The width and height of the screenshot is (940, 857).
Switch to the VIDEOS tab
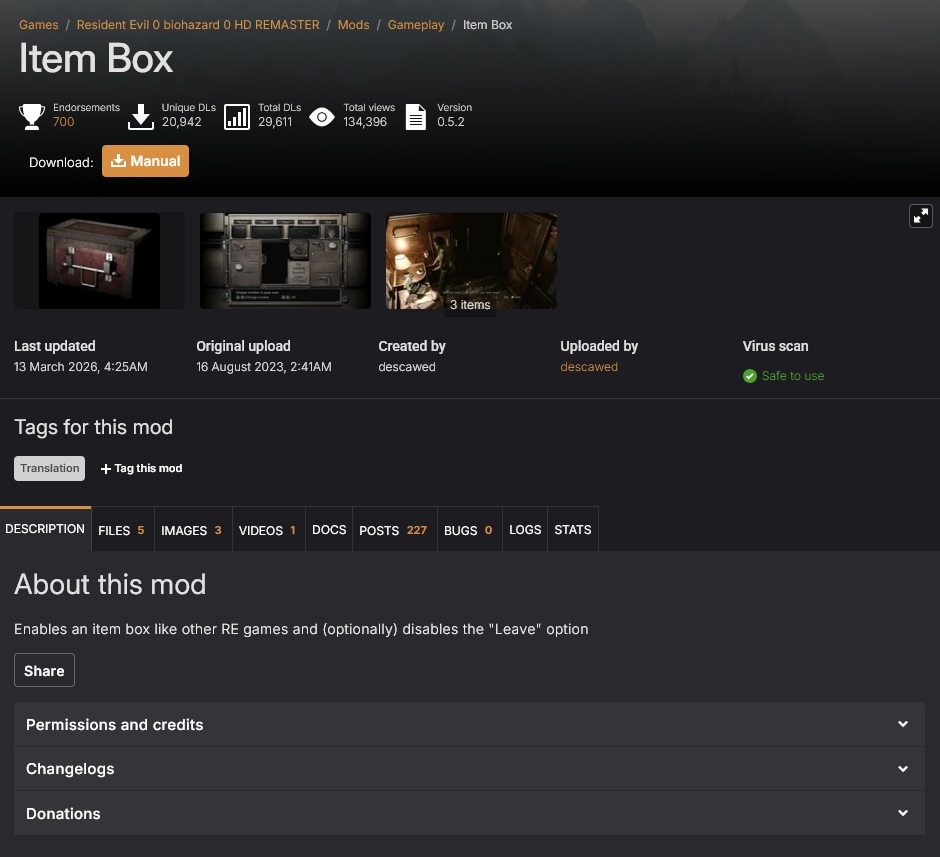269,530
